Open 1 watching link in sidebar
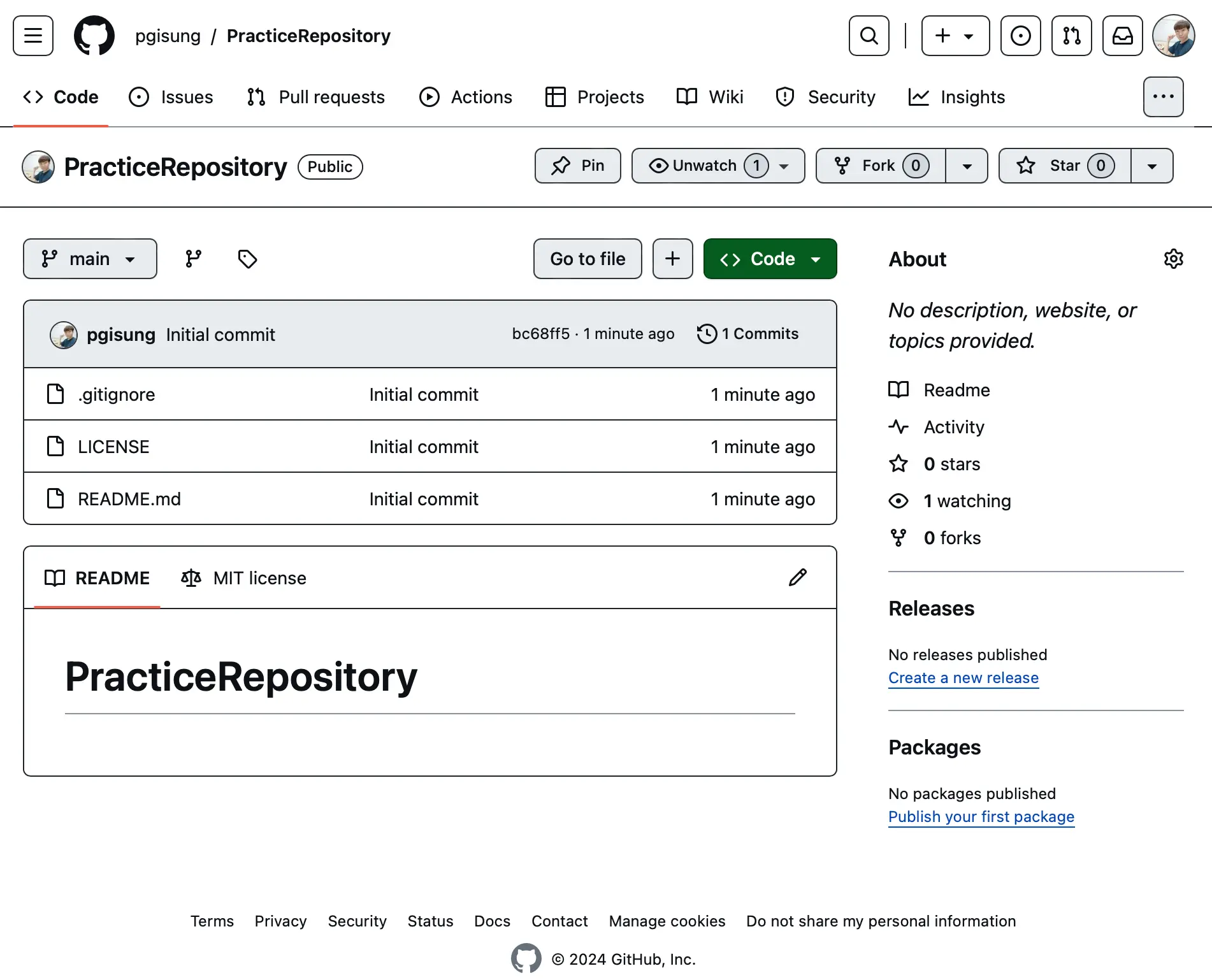 coord(949,501)
